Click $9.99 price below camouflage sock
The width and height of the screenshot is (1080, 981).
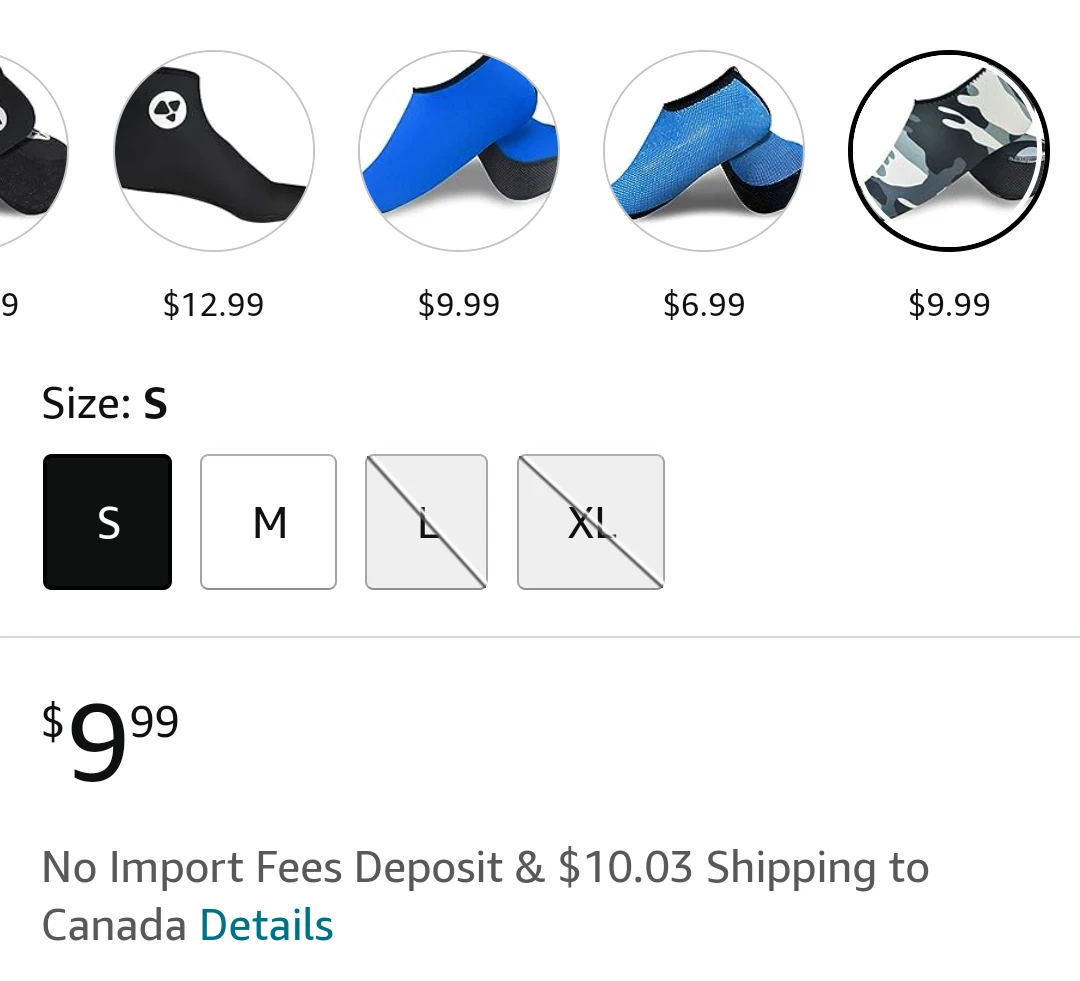click(x=949, y=304)
